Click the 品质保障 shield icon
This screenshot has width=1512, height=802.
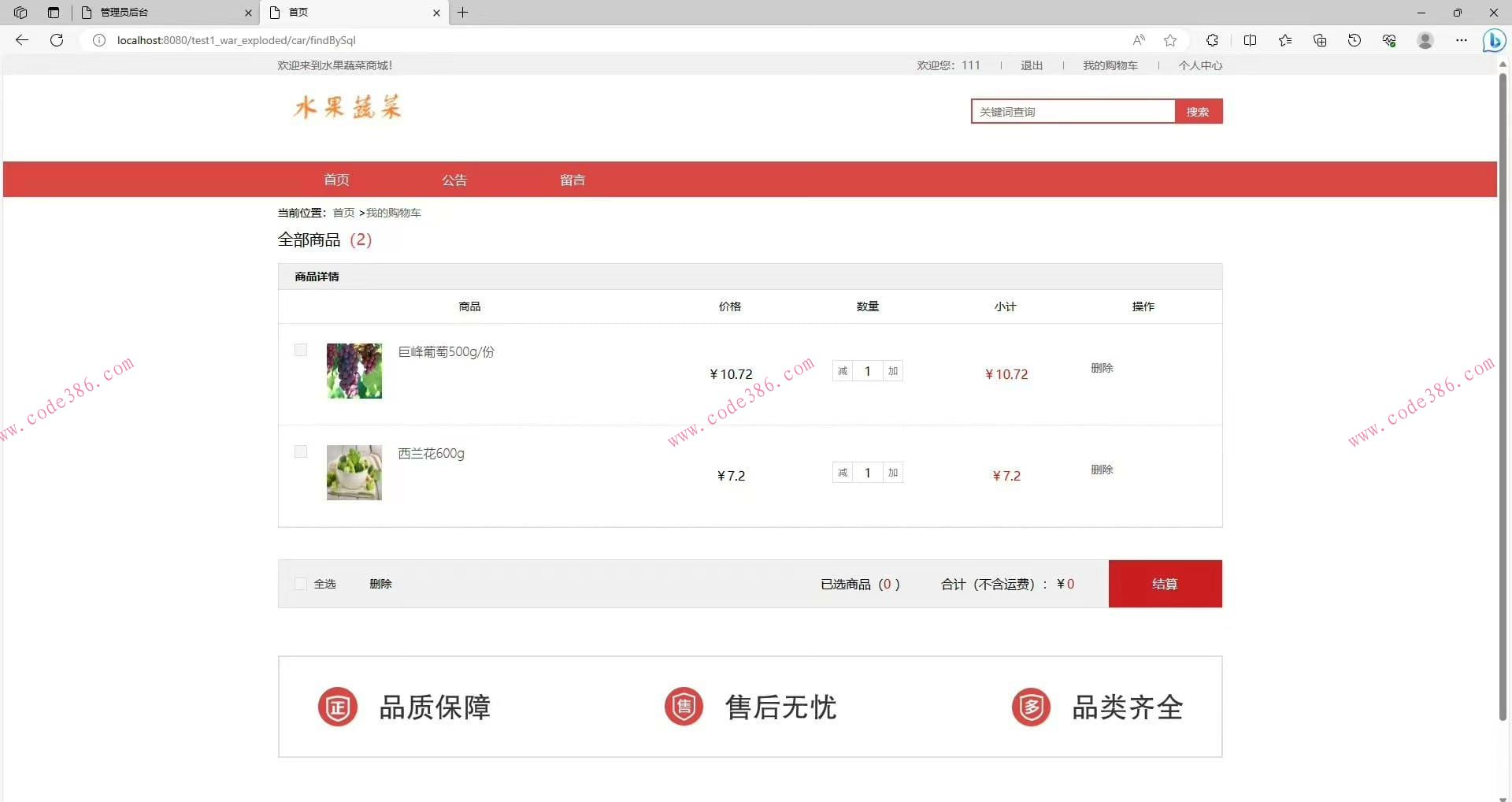[337, 707]
